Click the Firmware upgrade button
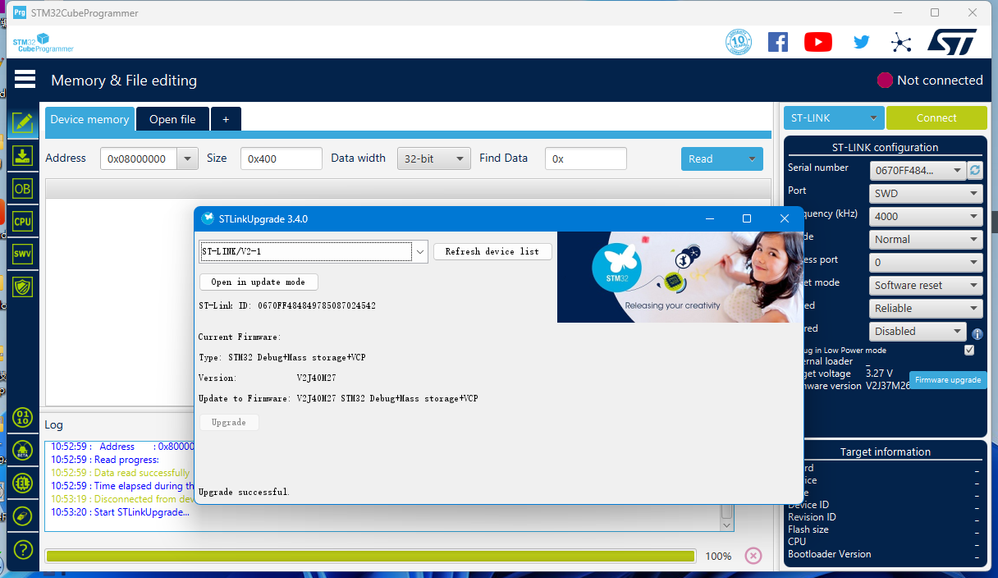The width and height of the screenshot is (998, 578). click(x=948, y=379)
